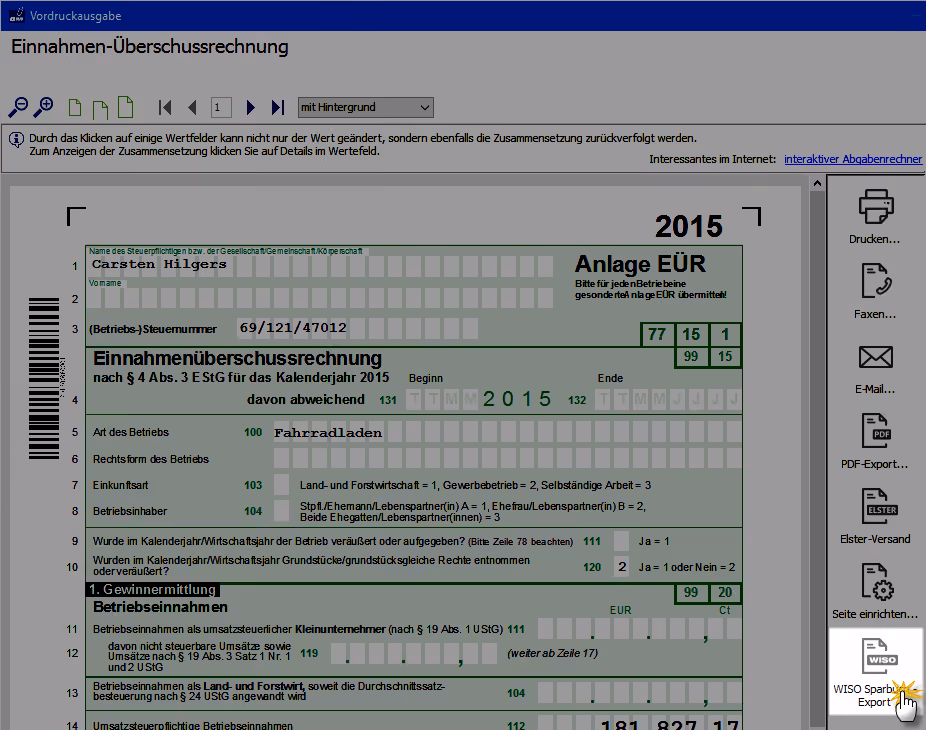Screen dimensions: 926x730
Task: Click the Vorname row field
Action: (321, 298)
